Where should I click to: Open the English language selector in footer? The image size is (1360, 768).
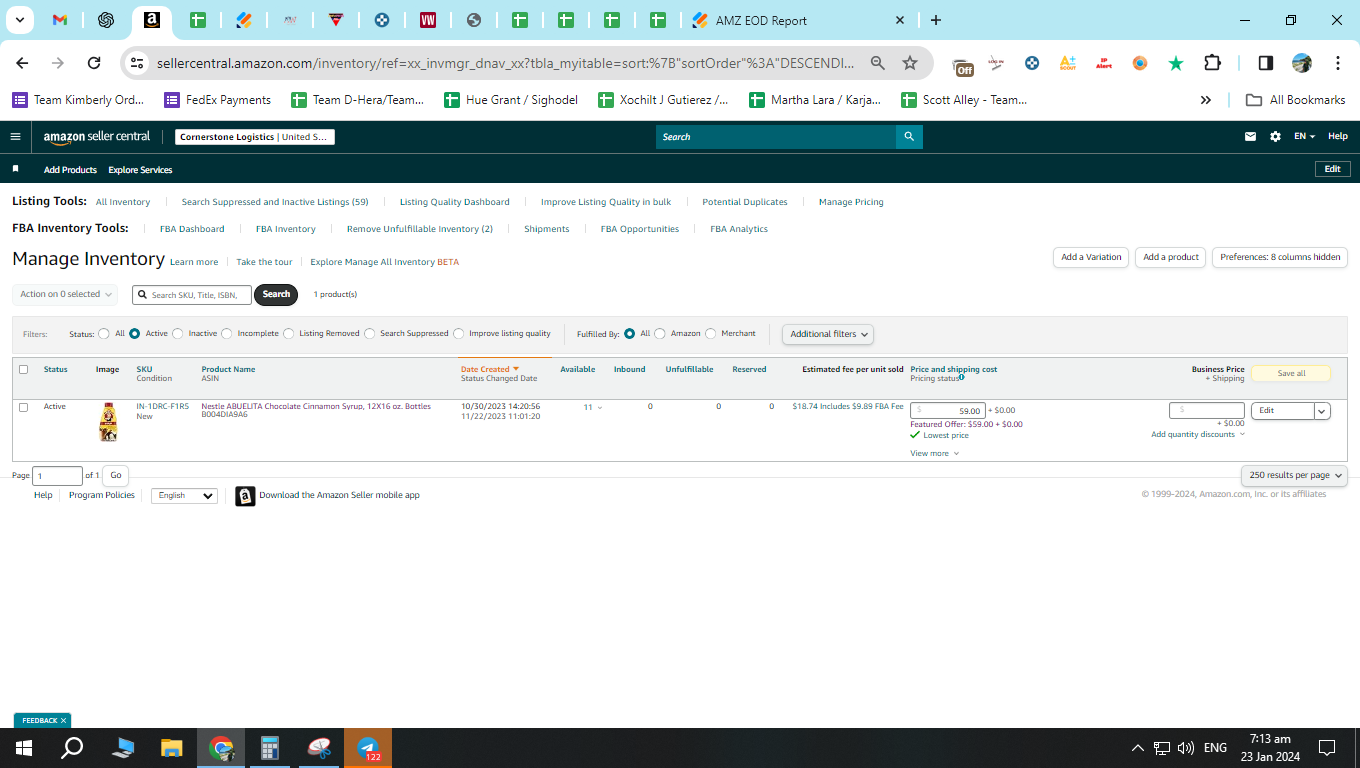click(184, 496)
